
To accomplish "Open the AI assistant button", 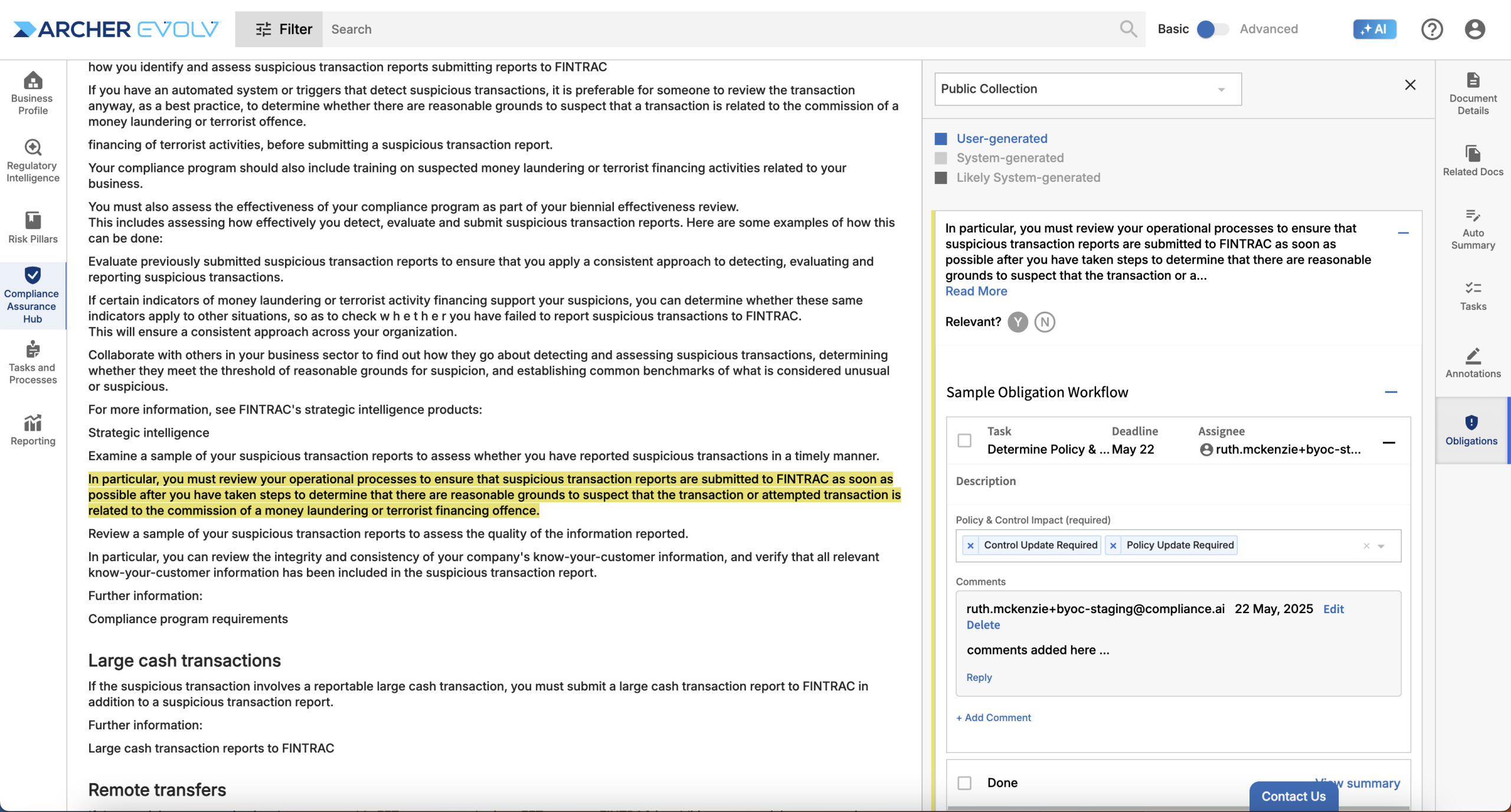I will 1375,29.
